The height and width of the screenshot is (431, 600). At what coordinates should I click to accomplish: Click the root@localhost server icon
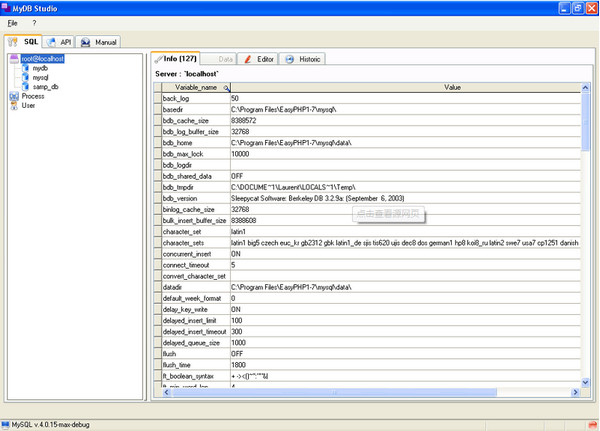tap(14, 59)
